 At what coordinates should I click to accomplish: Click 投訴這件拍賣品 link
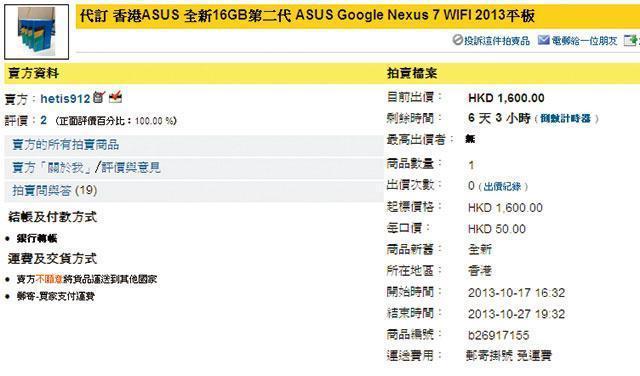[497, 40]
